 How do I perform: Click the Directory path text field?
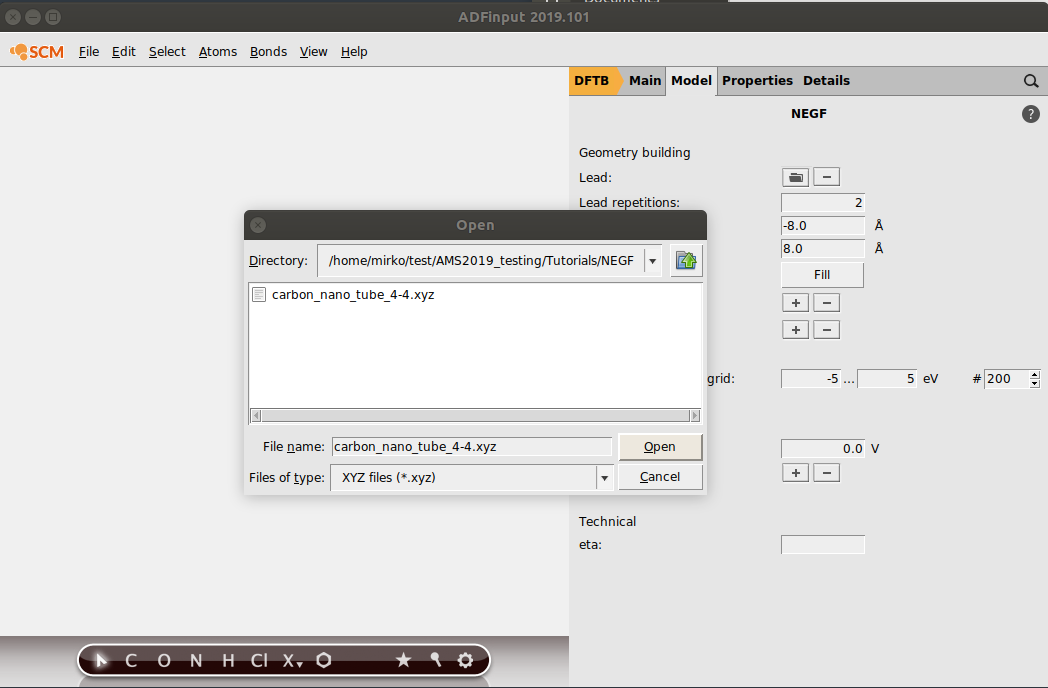point(481,261)
